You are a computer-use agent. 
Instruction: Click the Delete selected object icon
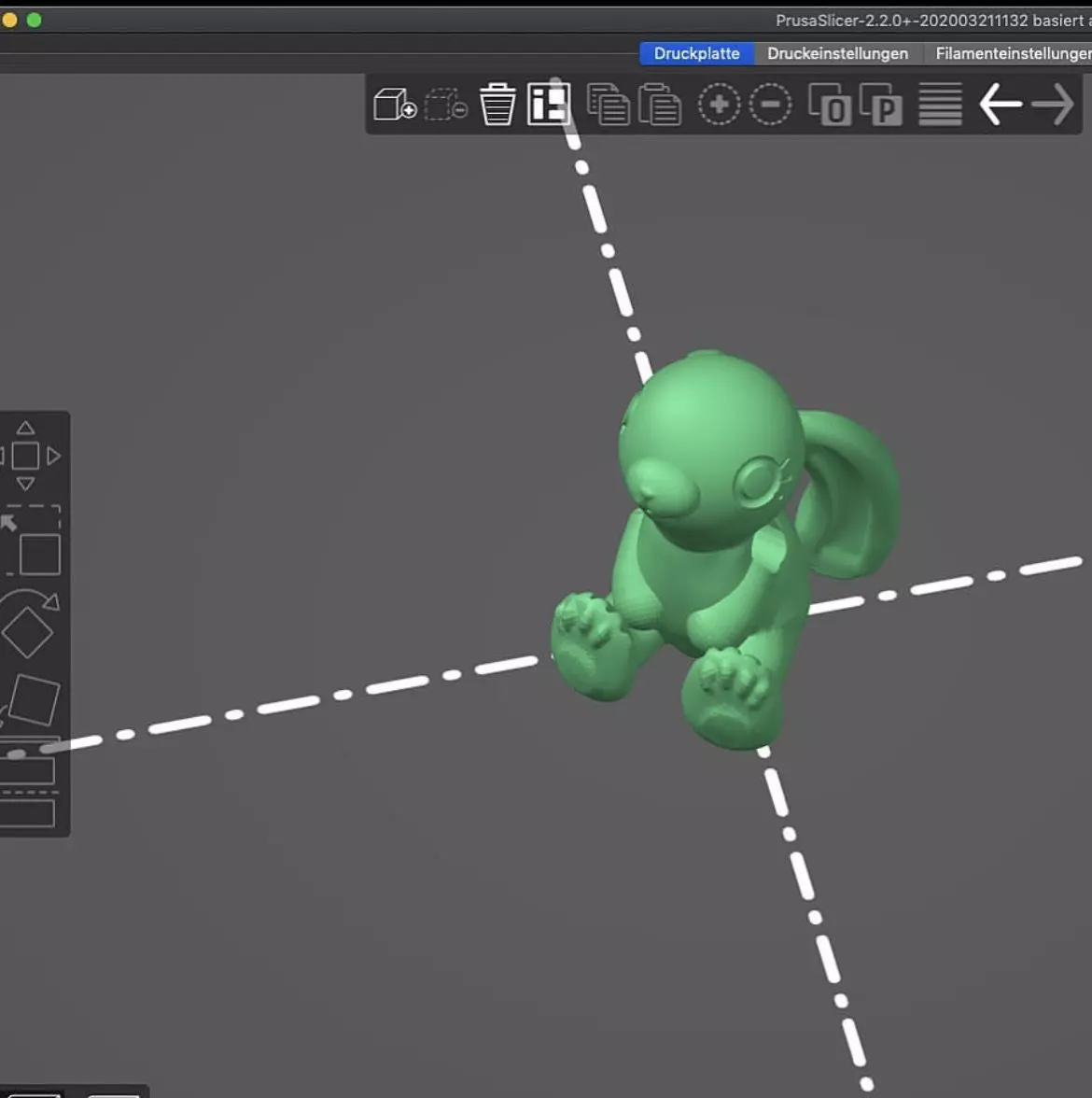point(446,105)
